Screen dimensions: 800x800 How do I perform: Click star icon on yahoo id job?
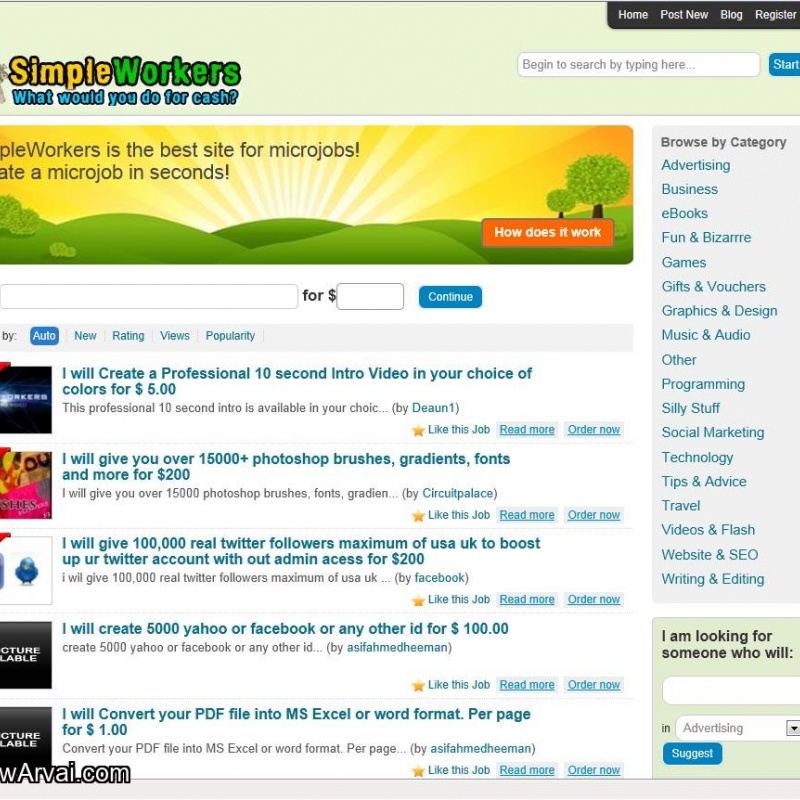418,686
